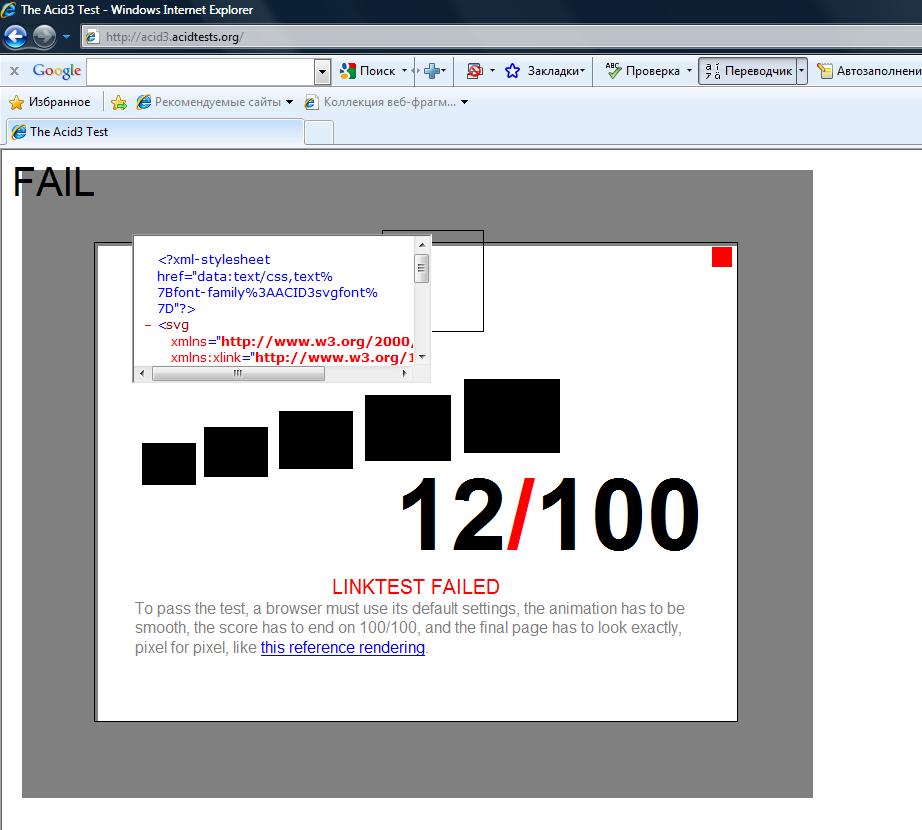
Task: Close the Google toolbar with X
Action: click(14, 71)
